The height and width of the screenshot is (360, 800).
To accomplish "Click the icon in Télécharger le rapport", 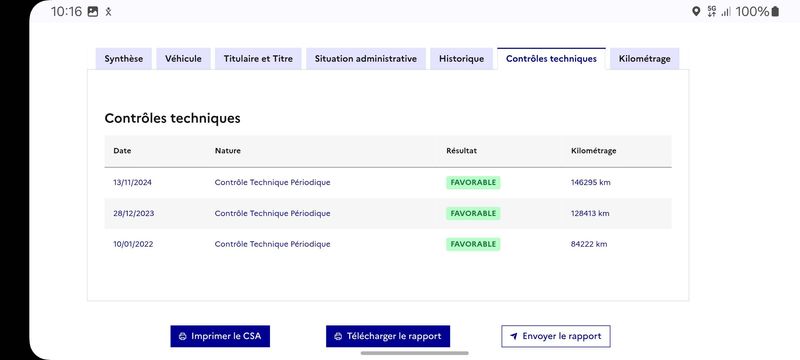I will 338,337.
